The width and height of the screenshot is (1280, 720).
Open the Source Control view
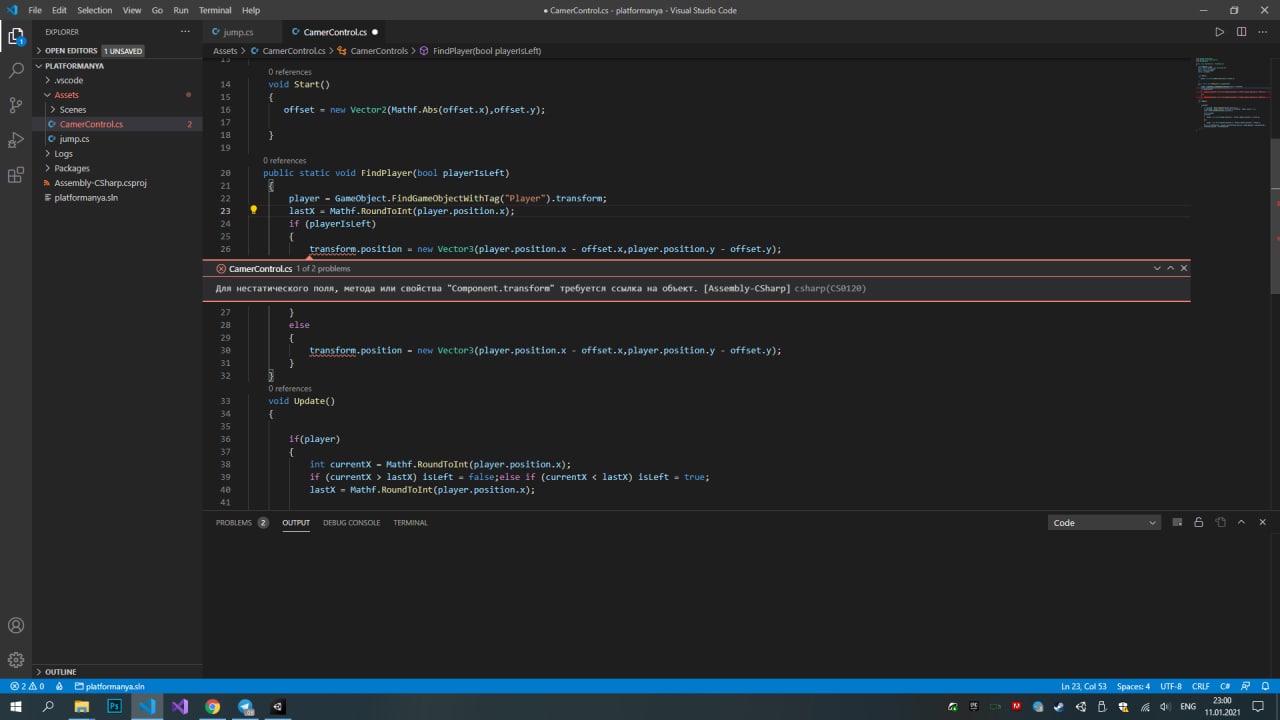click(16, 105)
